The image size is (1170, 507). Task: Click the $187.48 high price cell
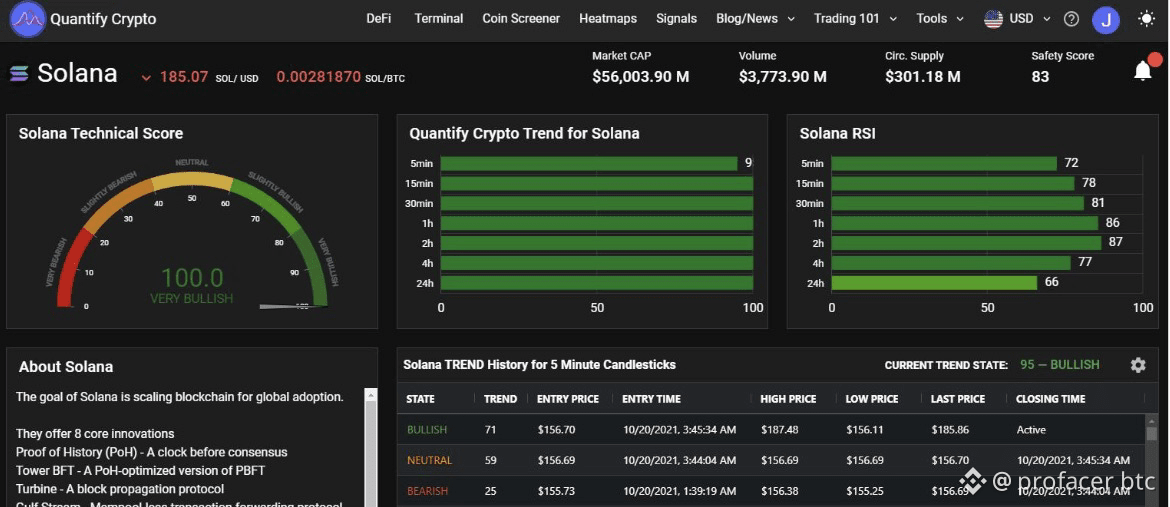(780, 430)
